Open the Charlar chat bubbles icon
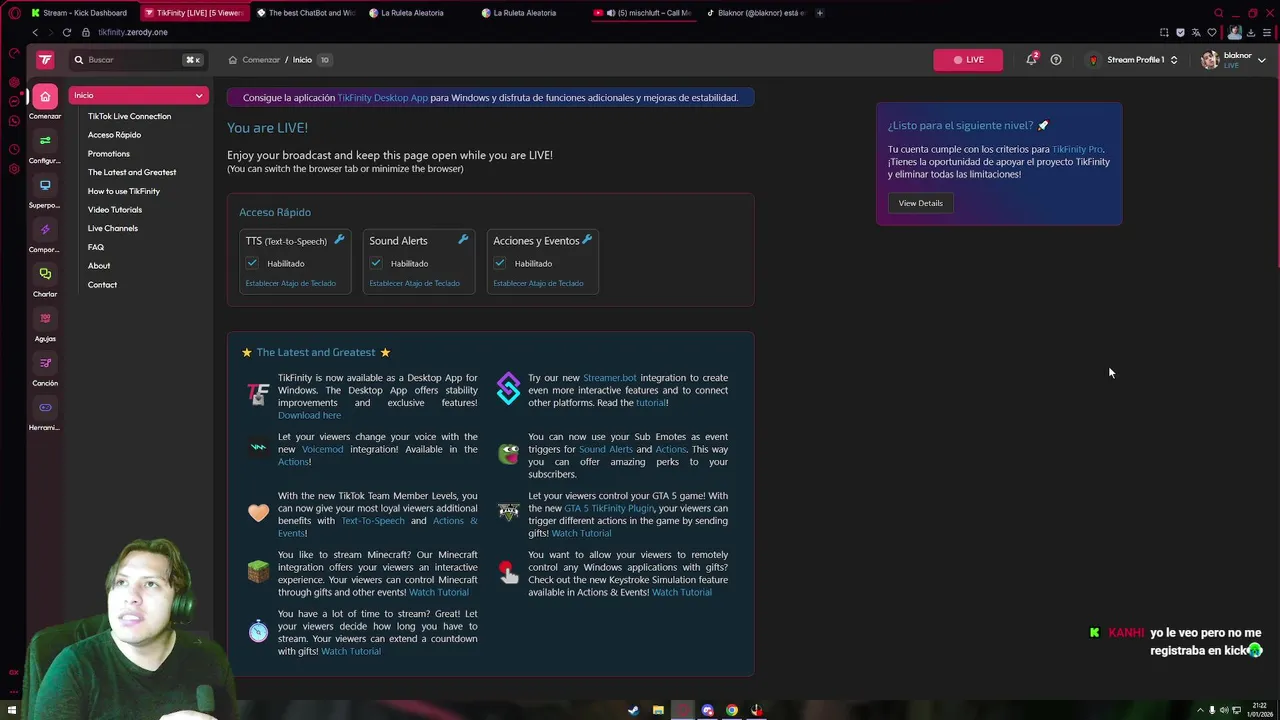 pos(45,273)
